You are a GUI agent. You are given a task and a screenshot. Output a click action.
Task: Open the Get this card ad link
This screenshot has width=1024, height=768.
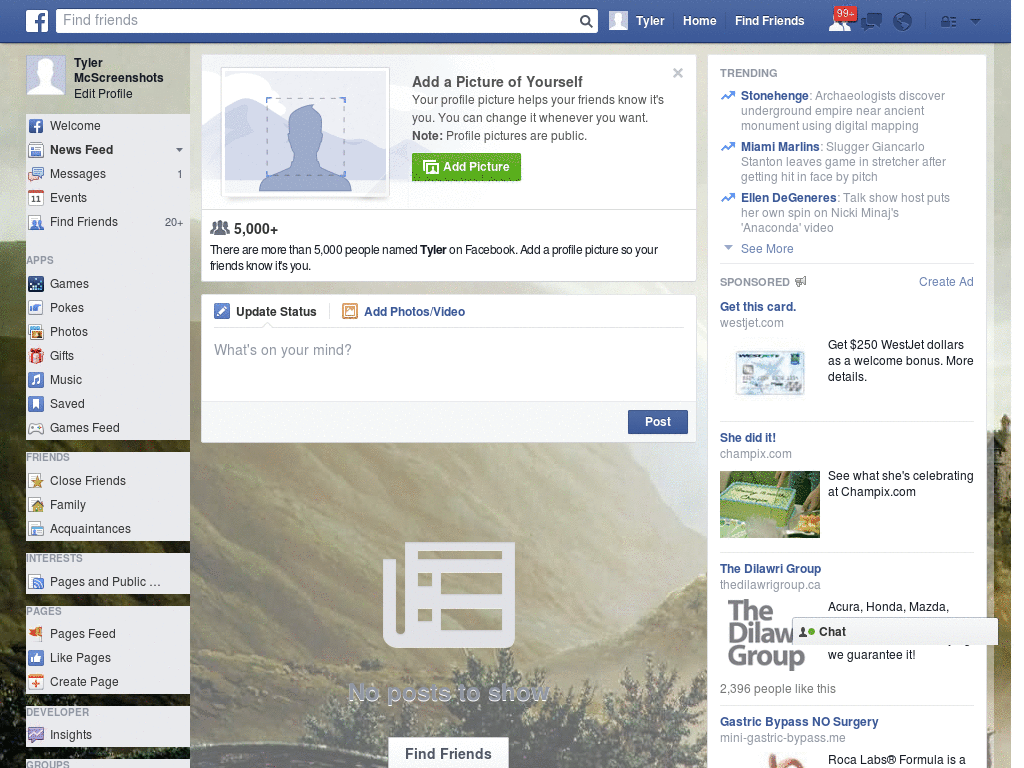coord(758,307)
